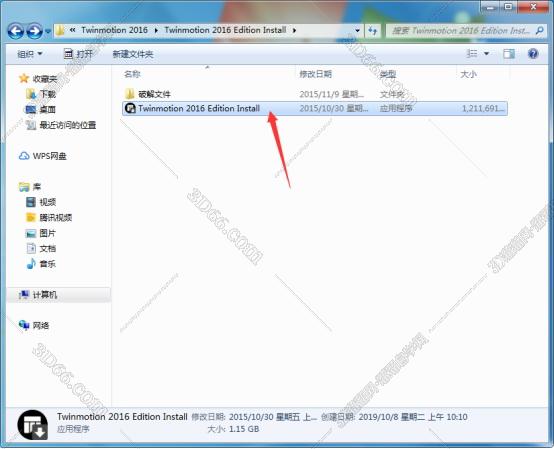Click the 1,211,691 size cell
This screenshot has width=554, height=449.
[483, 108]
